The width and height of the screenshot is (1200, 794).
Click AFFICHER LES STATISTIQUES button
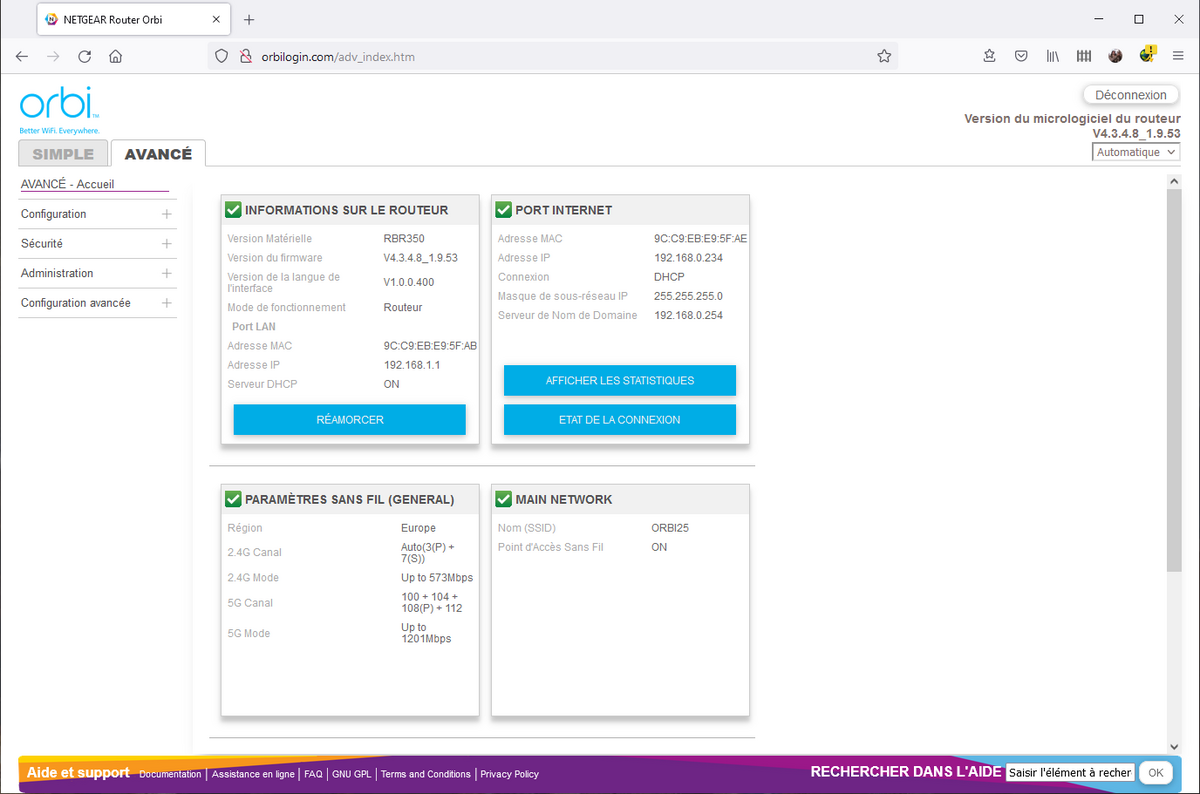click(620, 381)
